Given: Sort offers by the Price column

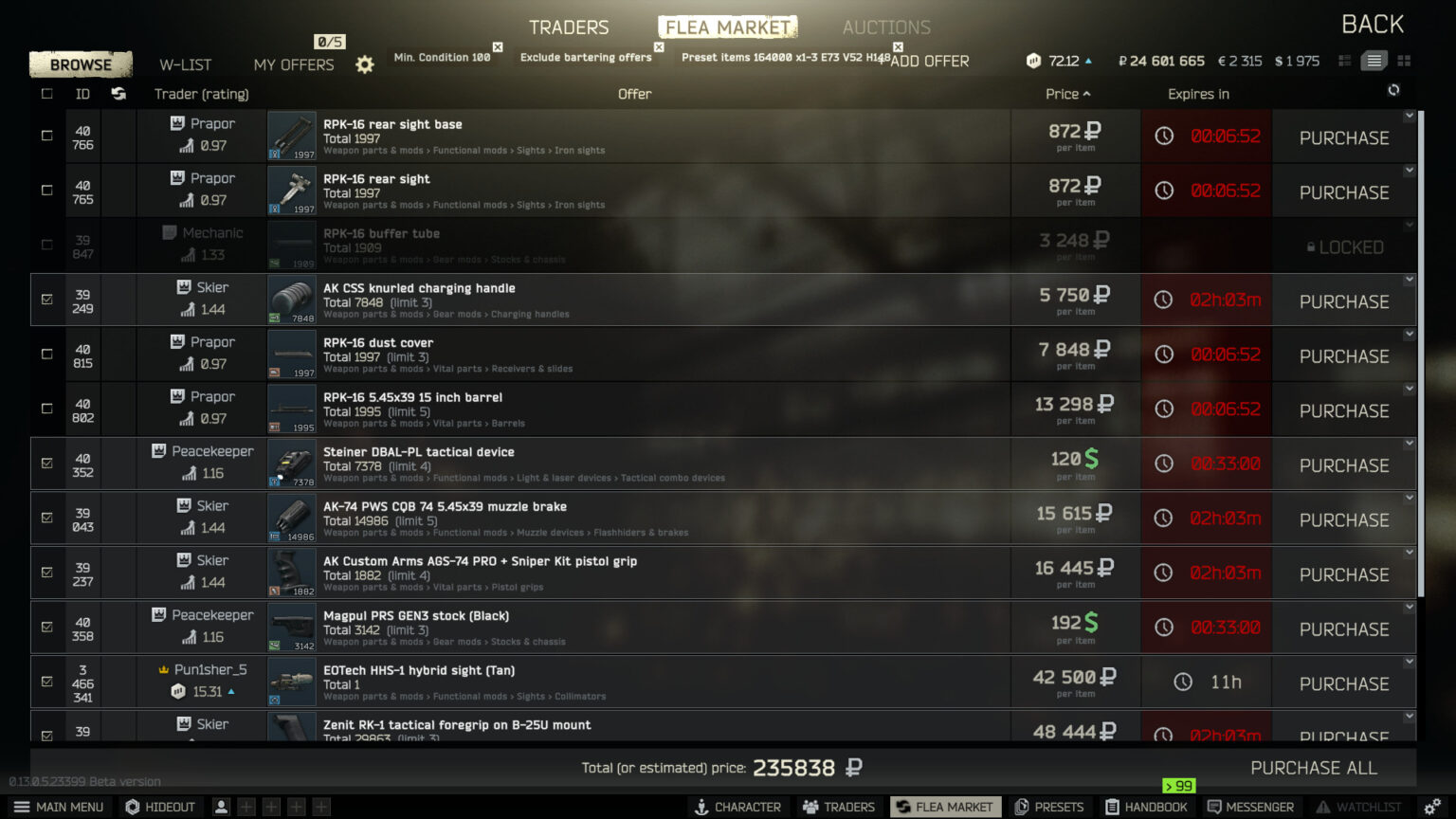Looking at the screenshot, I should click(1067, 94).
